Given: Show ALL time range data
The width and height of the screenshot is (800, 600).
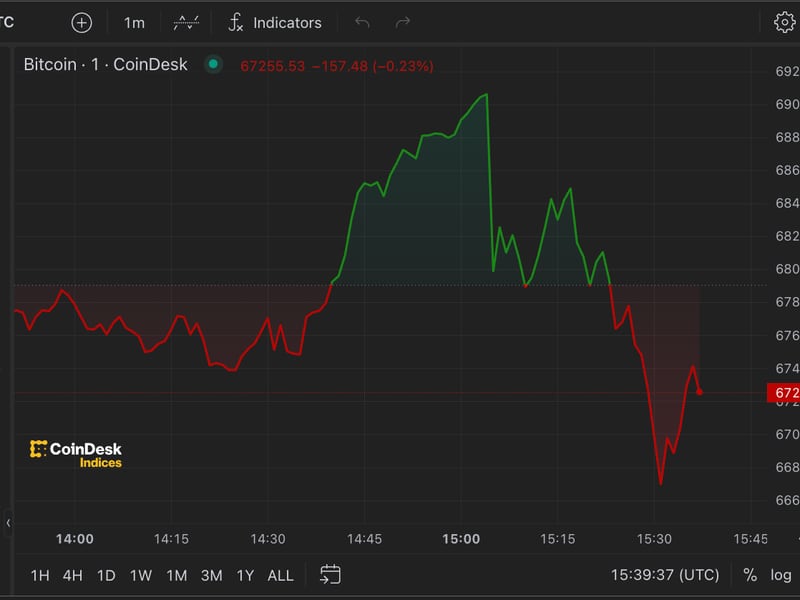Looking at the screenshot, I should [x=281, y=575].
